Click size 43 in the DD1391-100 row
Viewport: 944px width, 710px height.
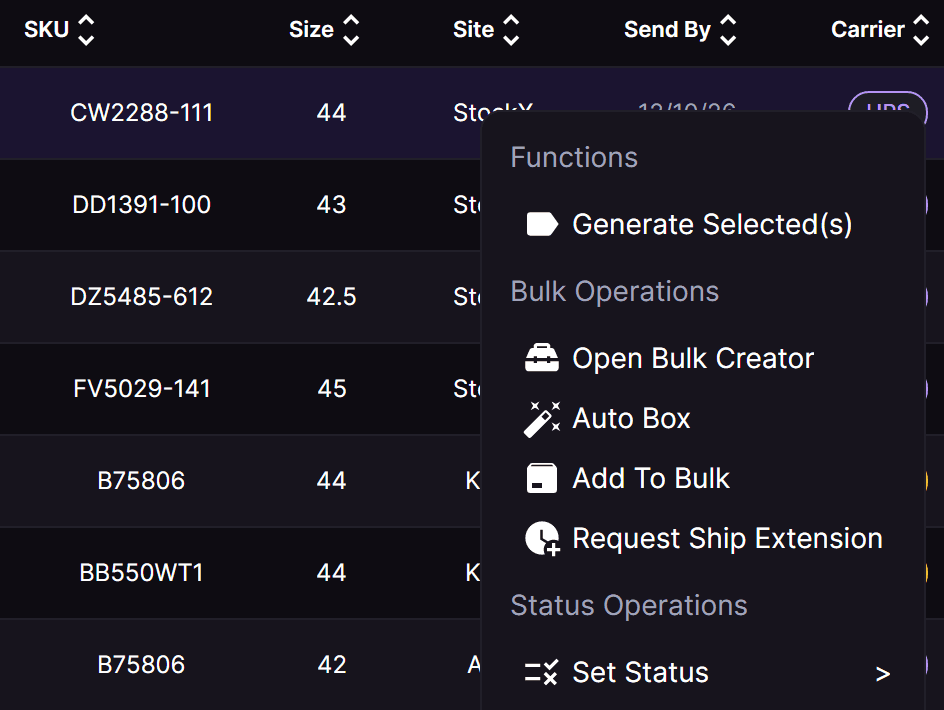331,205
